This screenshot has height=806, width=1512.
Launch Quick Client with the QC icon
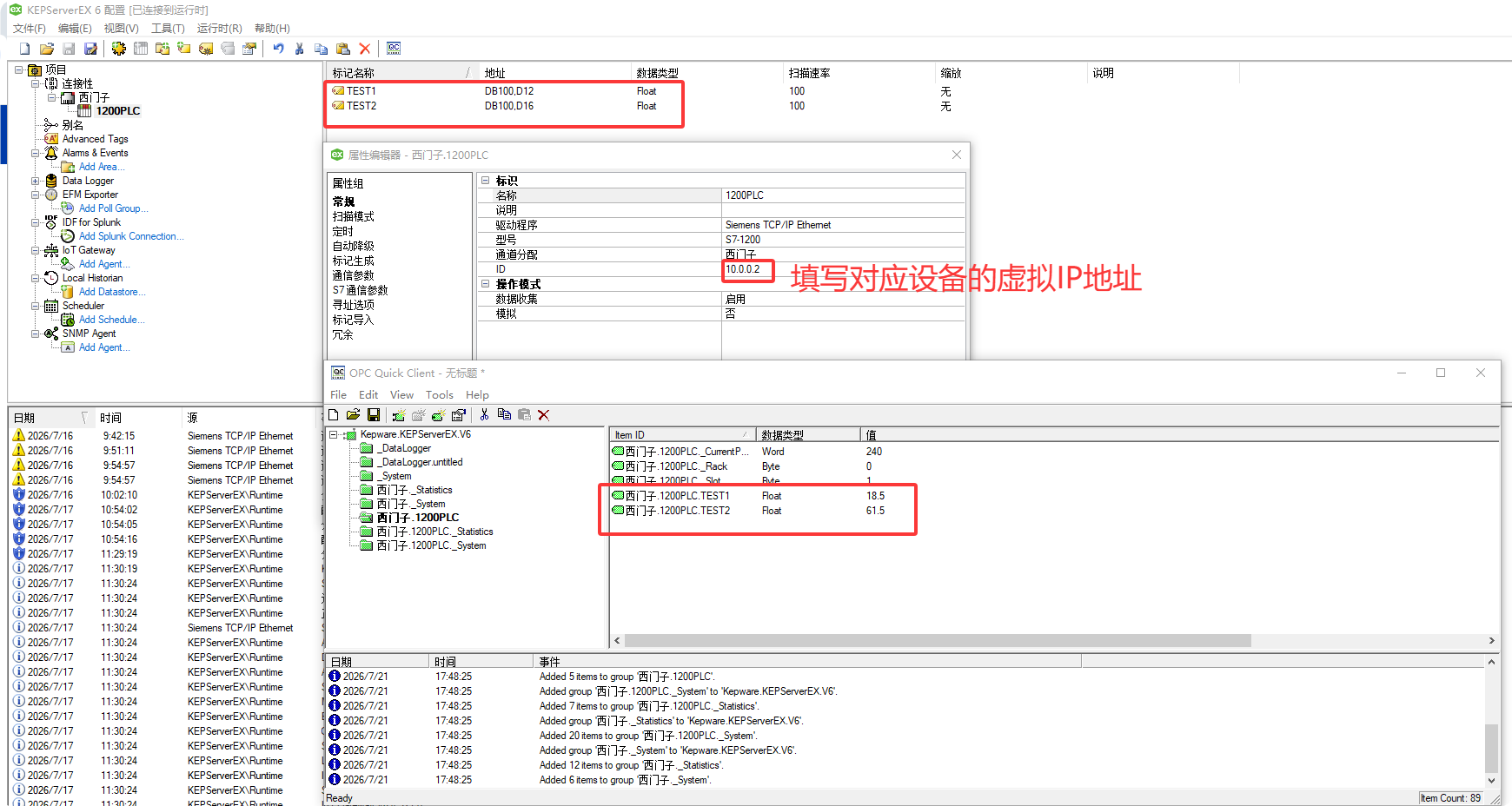pos(394,49)
